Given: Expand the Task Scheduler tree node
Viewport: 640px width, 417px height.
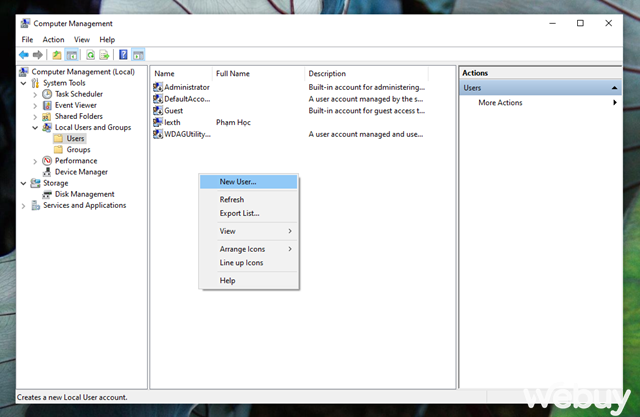Looking at the screenshot, I should (x=35, y=94).
